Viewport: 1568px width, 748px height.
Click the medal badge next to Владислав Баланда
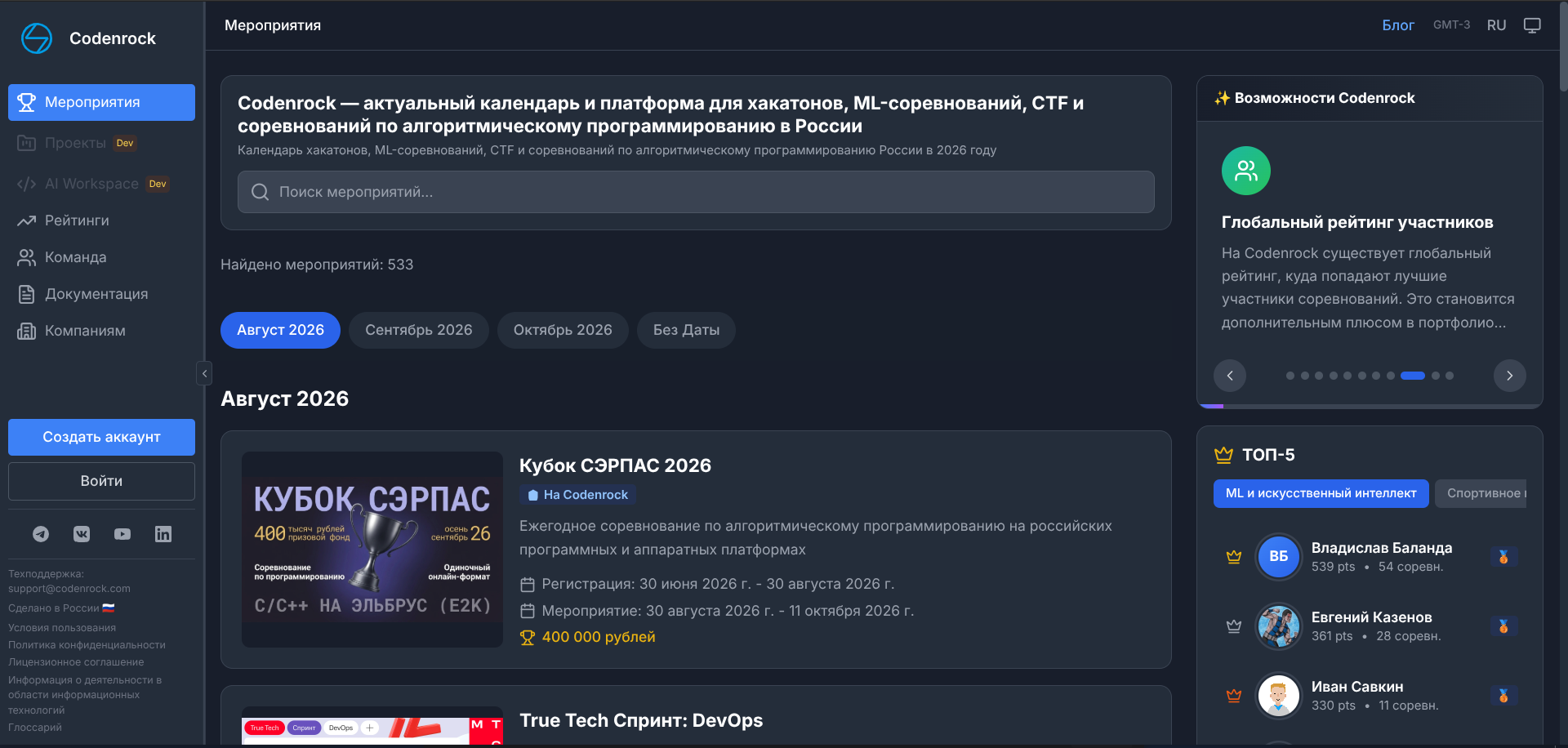1503,557
